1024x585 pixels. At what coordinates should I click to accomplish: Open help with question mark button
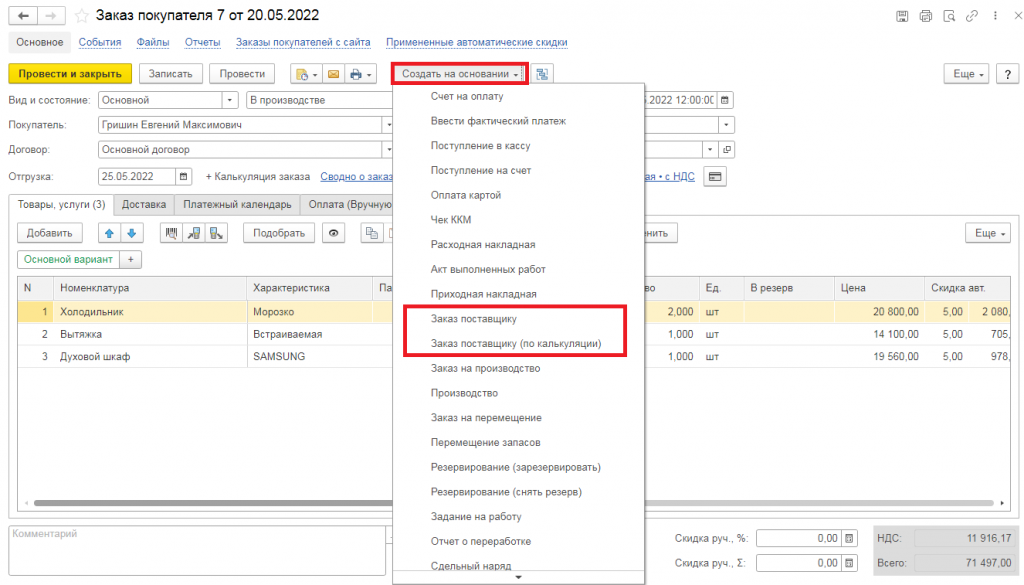coord(1008,74)
